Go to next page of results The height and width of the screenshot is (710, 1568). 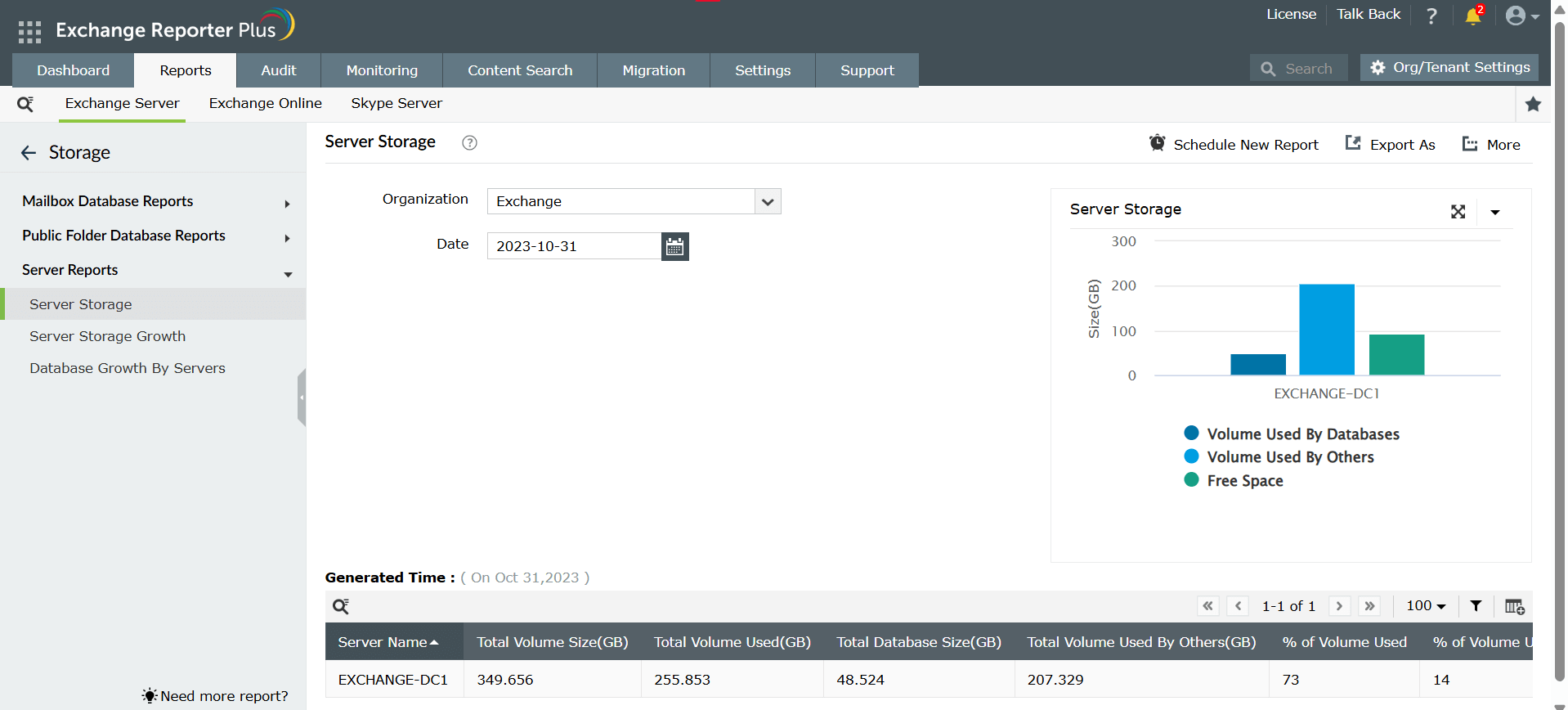tap(1339, 606)
